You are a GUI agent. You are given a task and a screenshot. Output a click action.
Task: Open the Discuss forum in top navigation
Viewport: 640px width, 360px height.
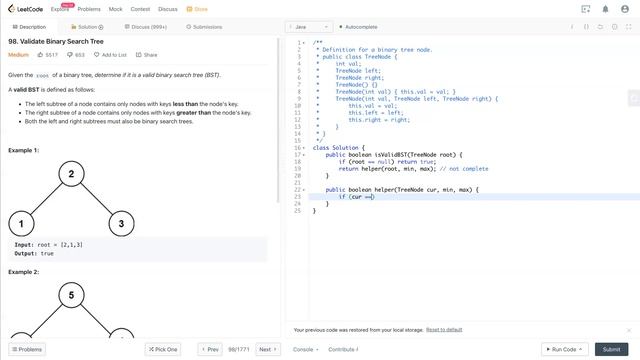[x=168, y=9]
